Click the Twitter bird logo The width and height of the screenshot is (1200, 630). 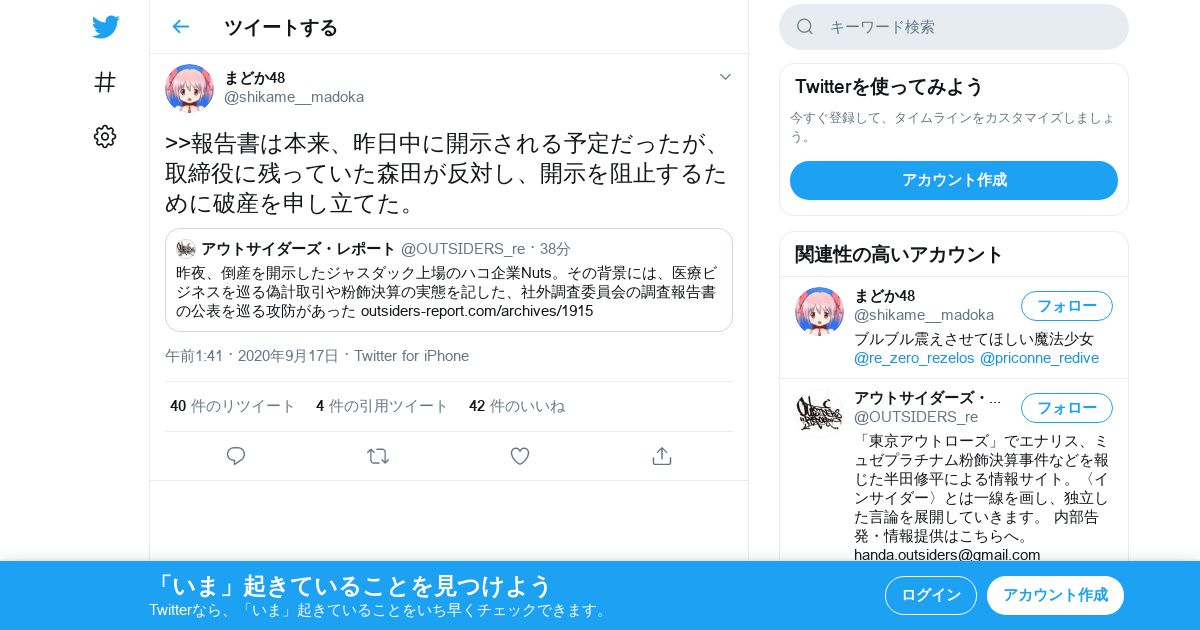105,27
